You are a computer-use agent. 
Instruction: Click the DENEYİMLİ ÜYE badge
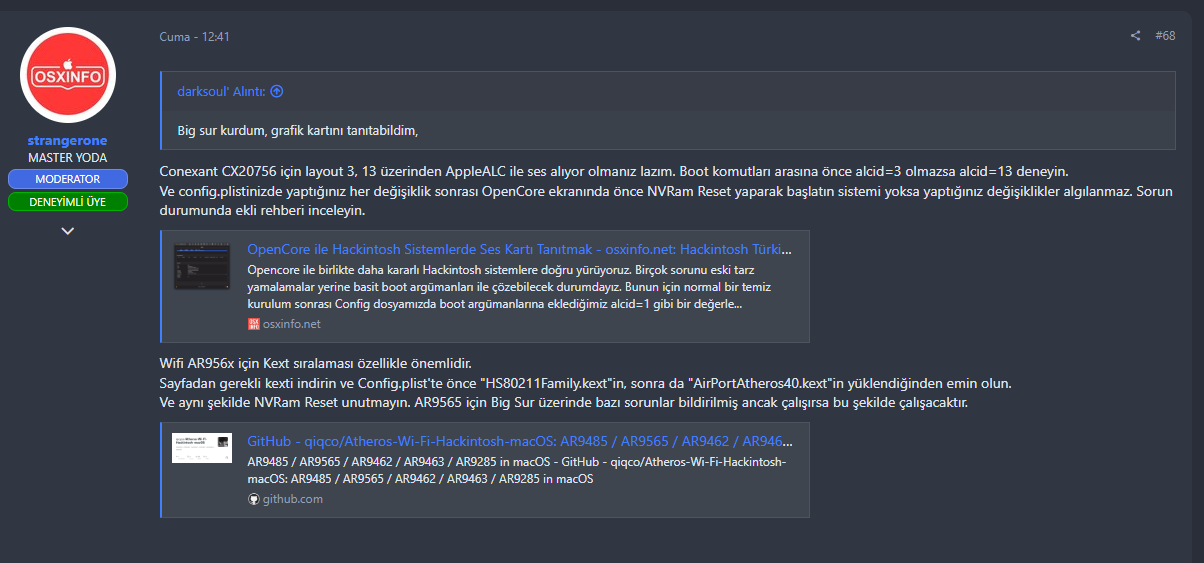(68, 202)
